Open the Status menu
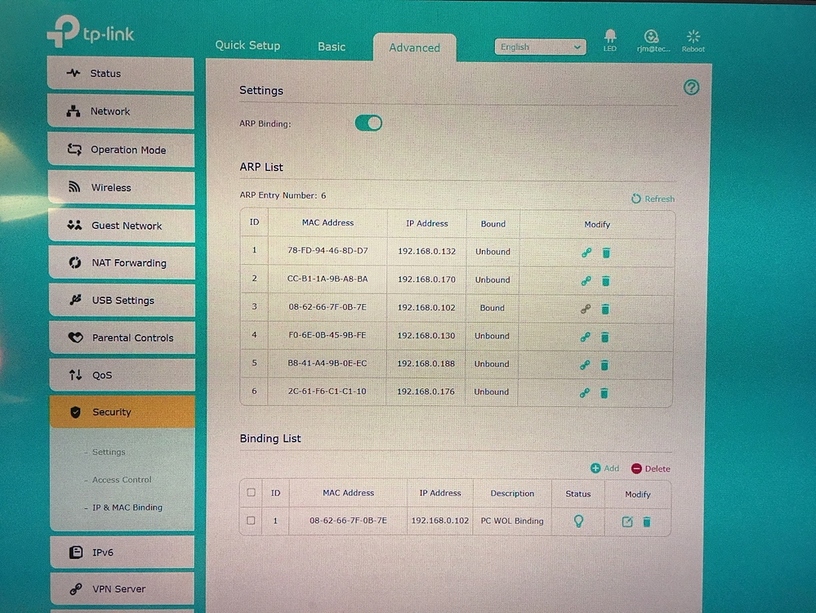Image resolution: width=816 pixels, height=613 pixels. [121, 73]
